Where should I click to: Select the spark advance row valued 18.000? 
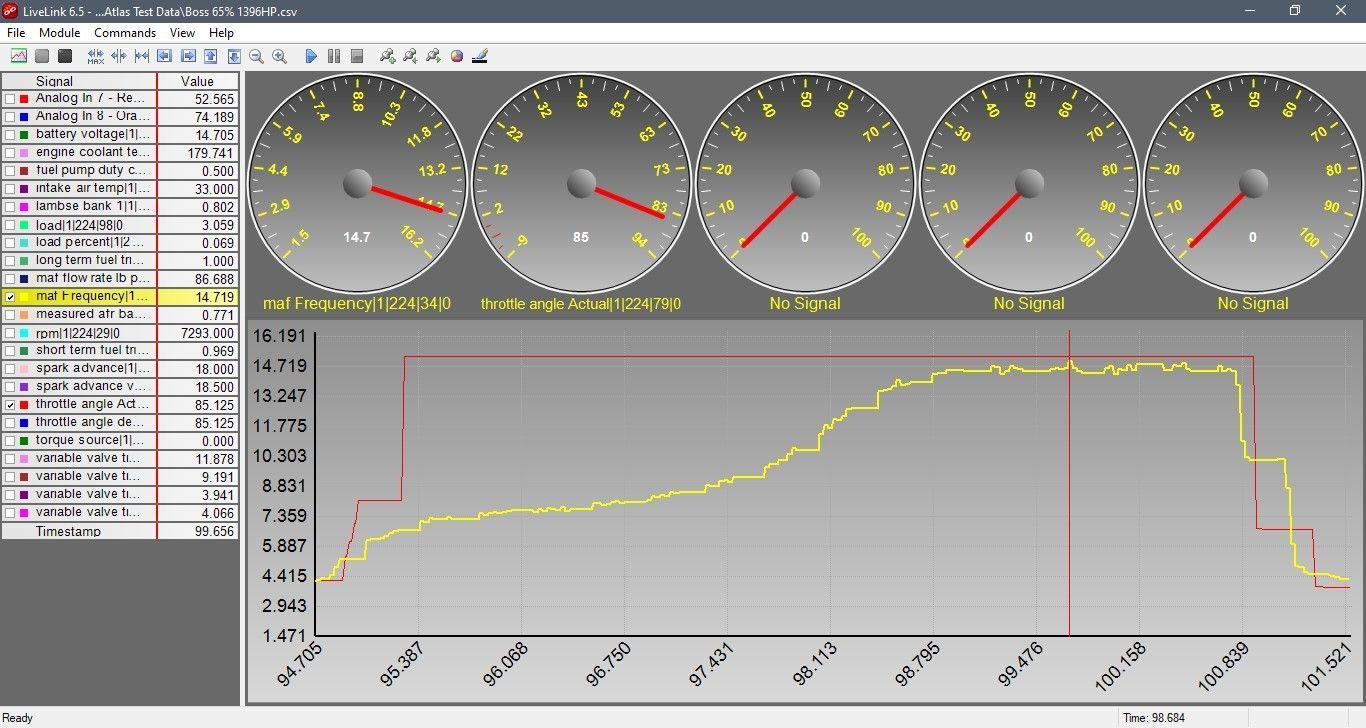[x=120, y=369]
